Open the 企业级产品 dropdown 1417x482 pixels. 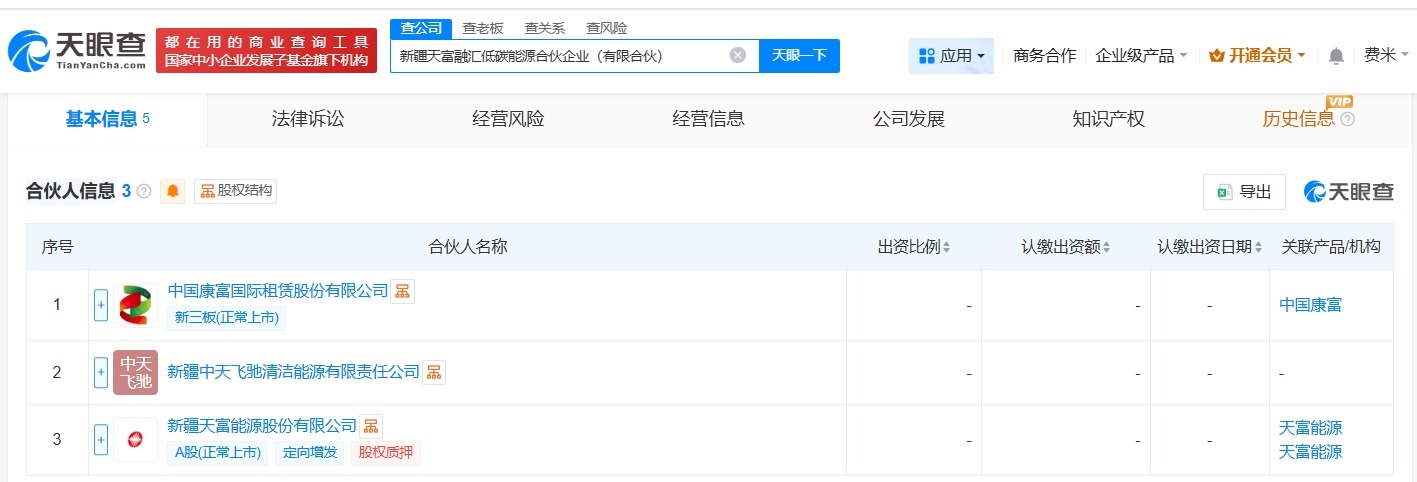point(1141,56)
